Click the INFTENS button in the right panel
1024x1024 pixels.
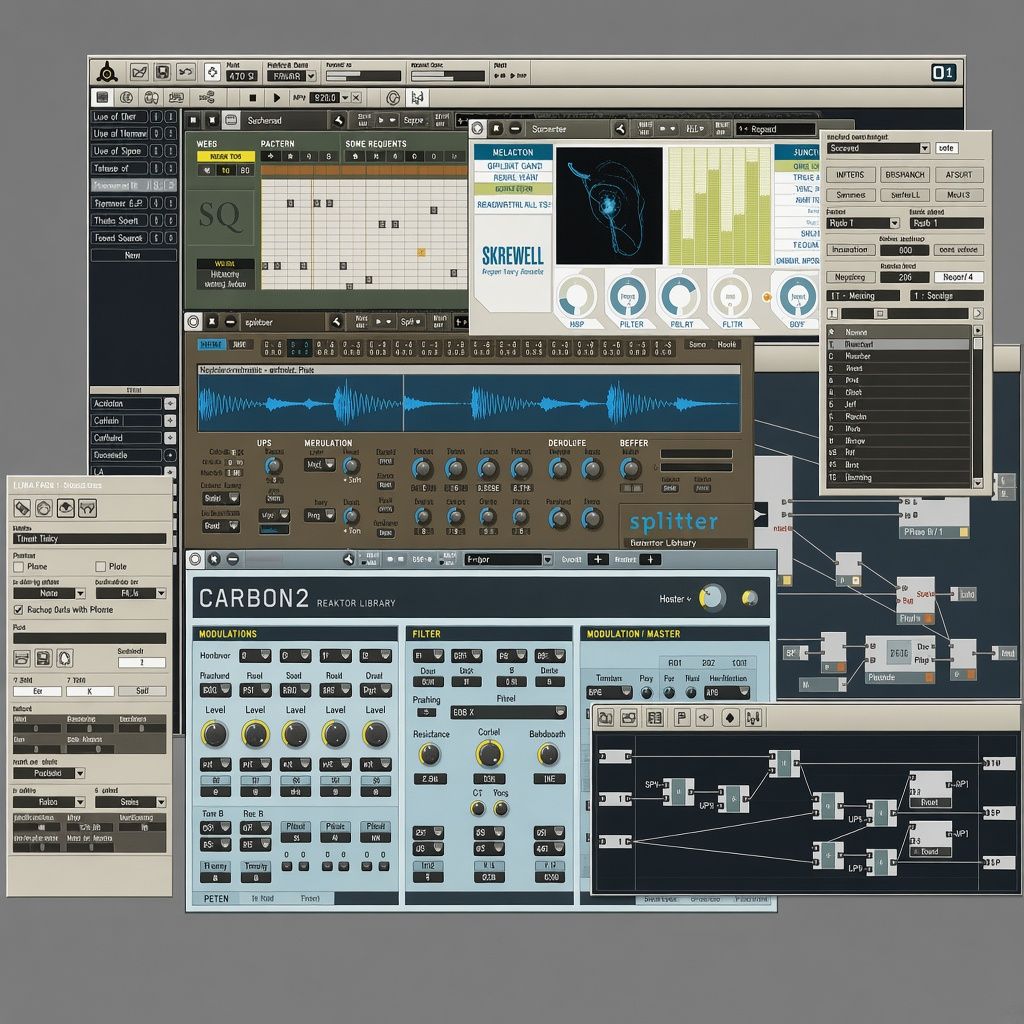tap(850, 175)
